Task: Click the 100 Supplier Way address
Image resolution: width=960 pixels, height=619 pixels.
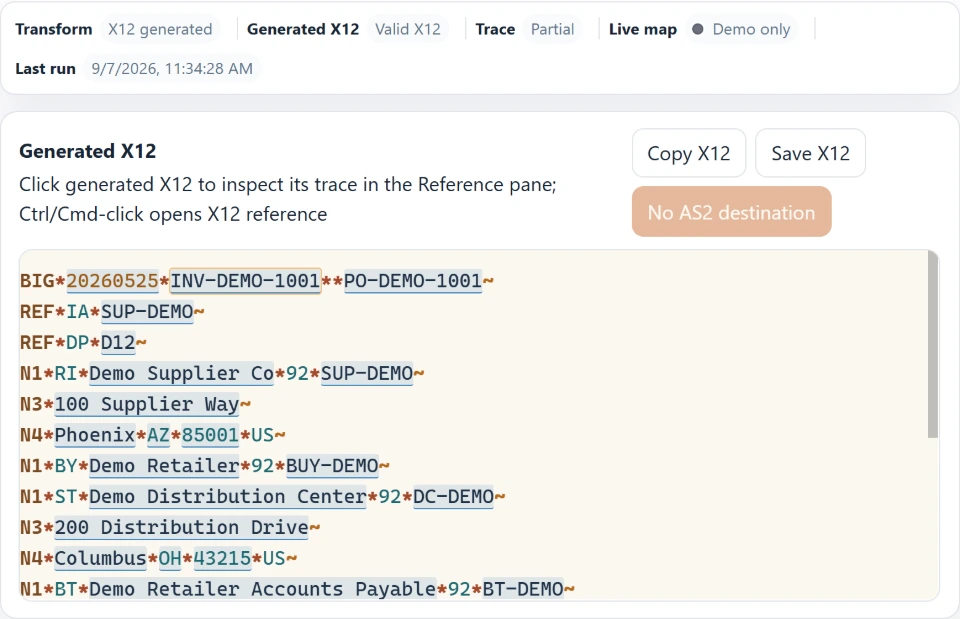Action: tap(147, 404)
